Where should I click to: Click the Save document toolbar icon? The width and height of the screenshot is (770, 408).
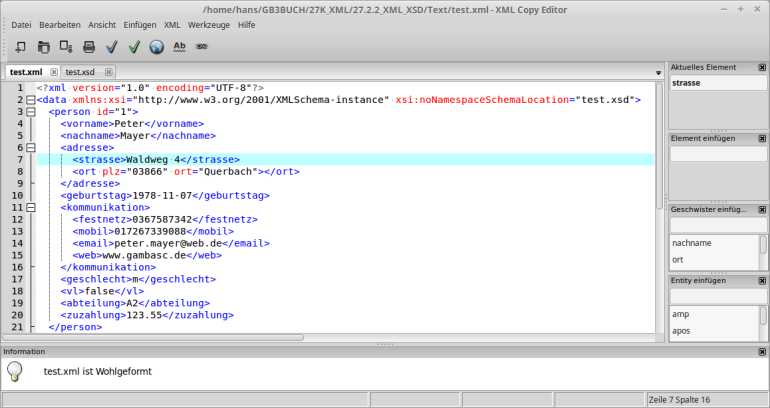point(66,46)
